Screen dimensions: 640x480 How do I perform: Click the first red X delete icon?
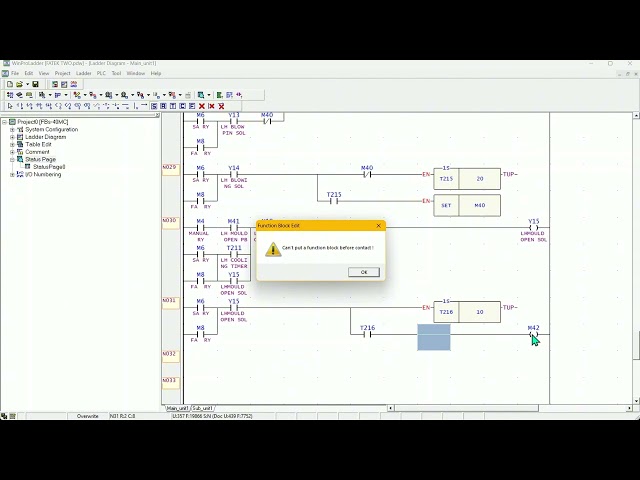202,106
